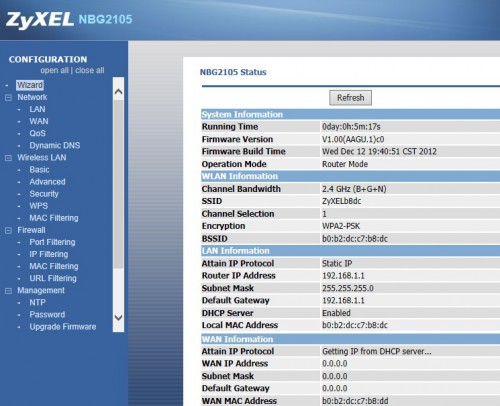Select the Running Time value 0day:0h:5m:17s
This screenshot has width=500, height=406.
tap(351, 127)
